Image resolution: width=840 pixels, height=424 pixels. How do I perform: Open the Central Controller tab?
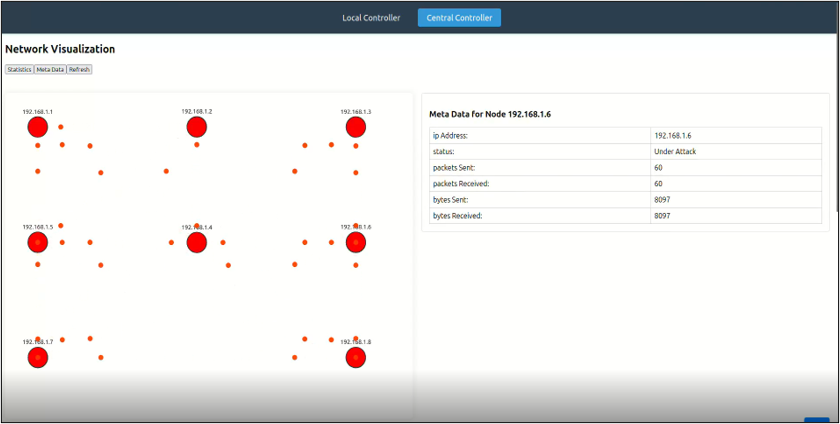pyautogui.click(x=459, y=18)
